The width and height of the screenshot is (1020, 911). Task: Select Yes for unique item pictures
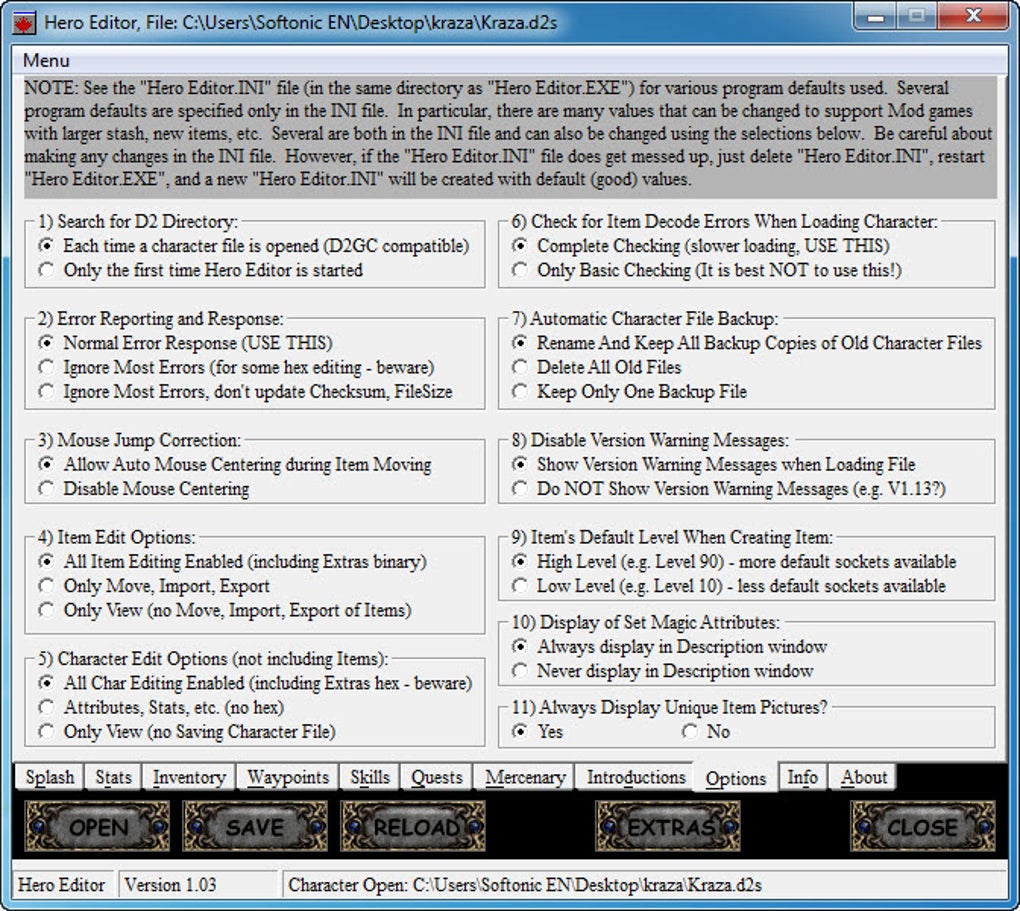point(538,732)
